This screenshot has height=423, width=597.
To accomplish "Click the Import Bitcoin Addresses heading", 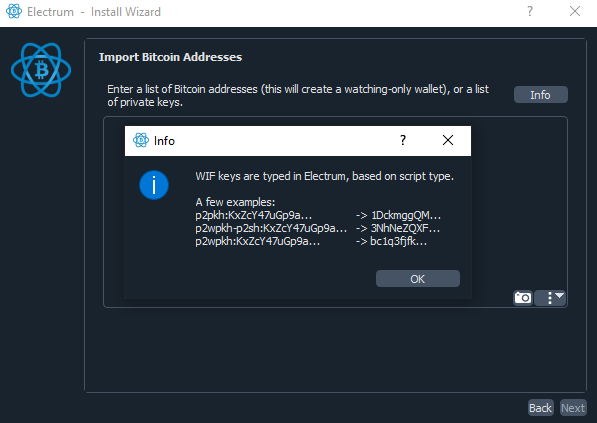I will coord(171,57).
